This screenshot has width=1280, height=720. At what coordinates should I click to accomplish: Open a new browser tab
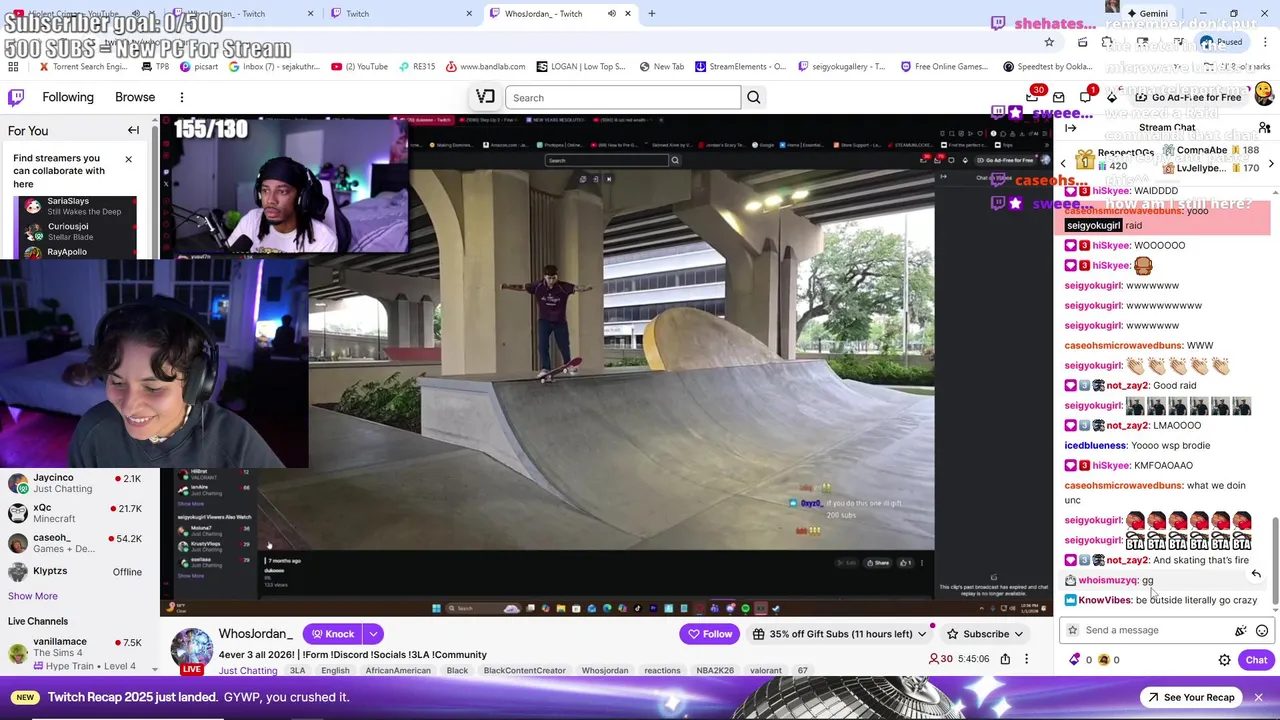pyautogui.click(x=652, y=13)
